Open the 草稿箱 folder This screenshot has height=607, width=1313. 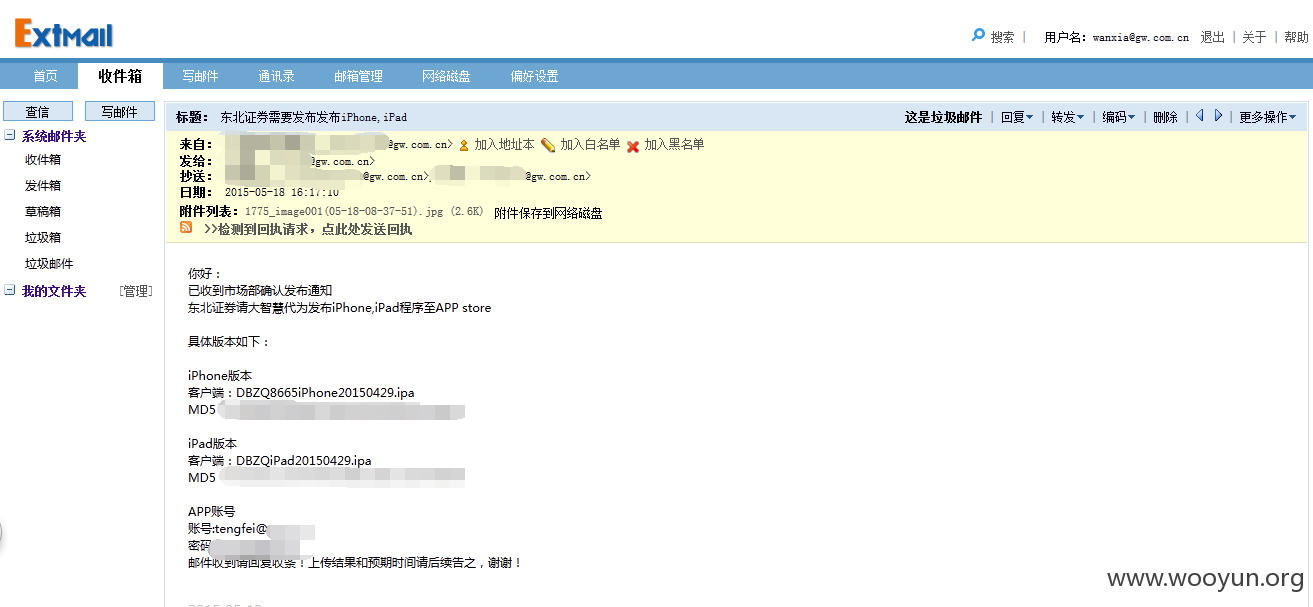pyautogui.click(x=43, y=211)
